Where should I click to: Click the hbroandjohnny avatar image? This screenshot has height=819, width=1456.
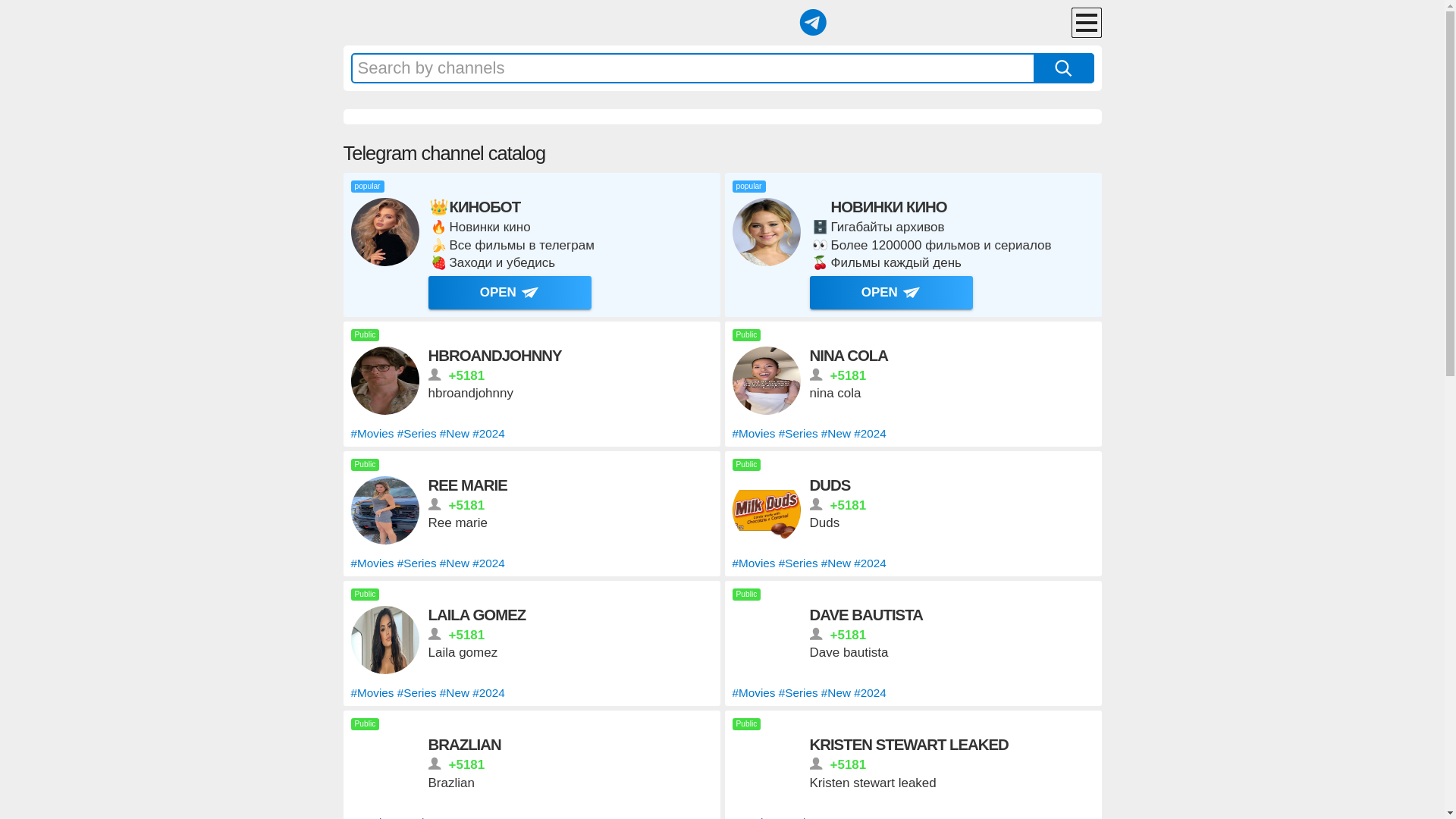[x=385, y=381]
